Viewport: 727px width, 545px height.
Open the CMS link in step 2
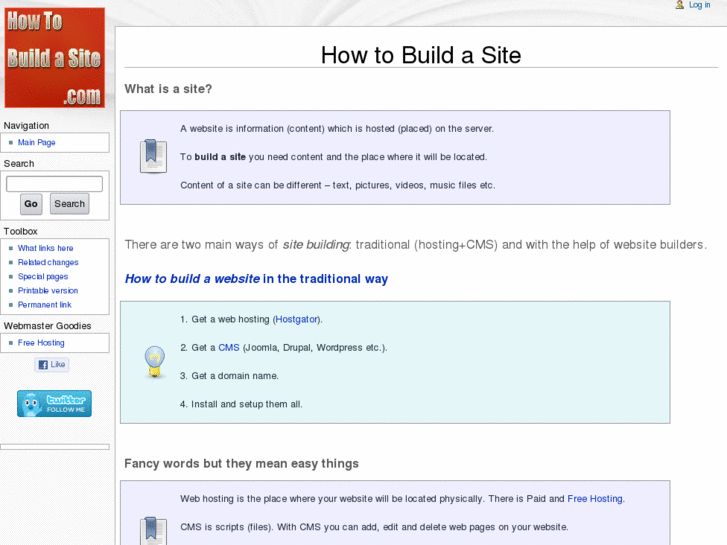coord(229,347)
